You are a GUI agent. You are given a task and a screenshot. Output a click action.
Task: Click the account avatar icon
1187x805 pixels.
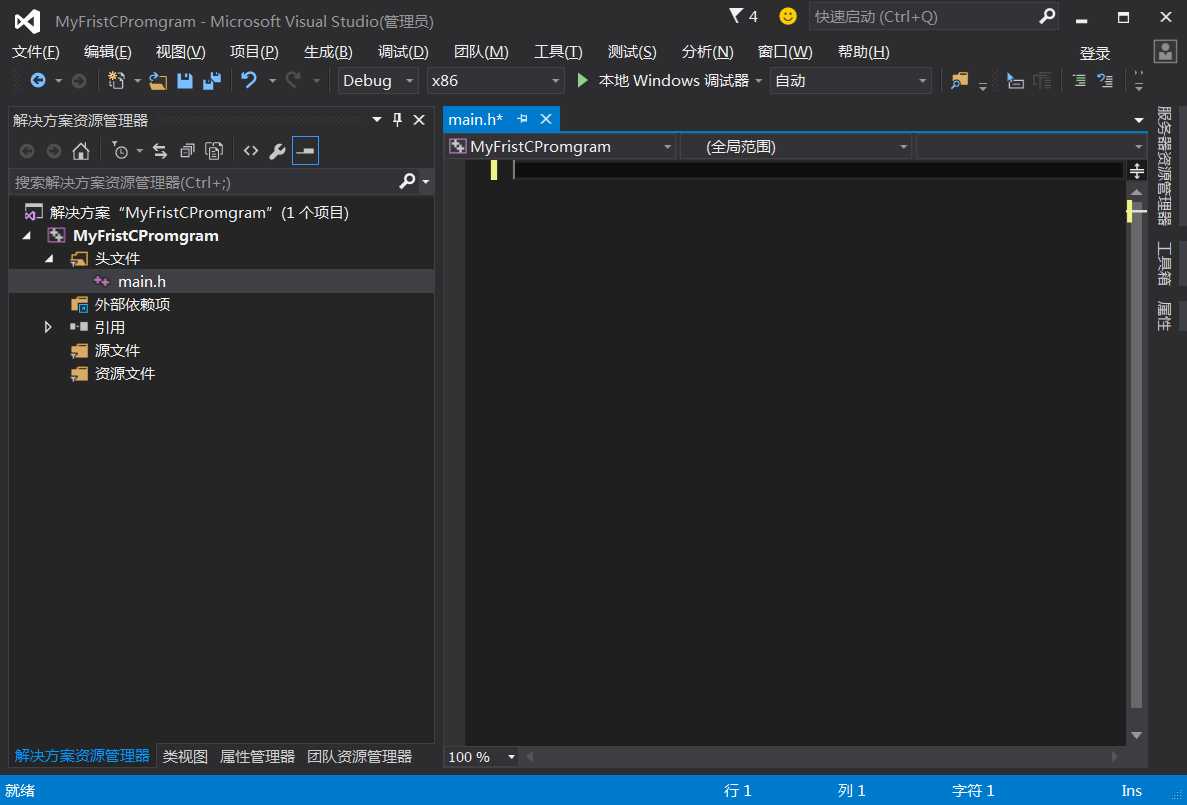click(1165, 51)
